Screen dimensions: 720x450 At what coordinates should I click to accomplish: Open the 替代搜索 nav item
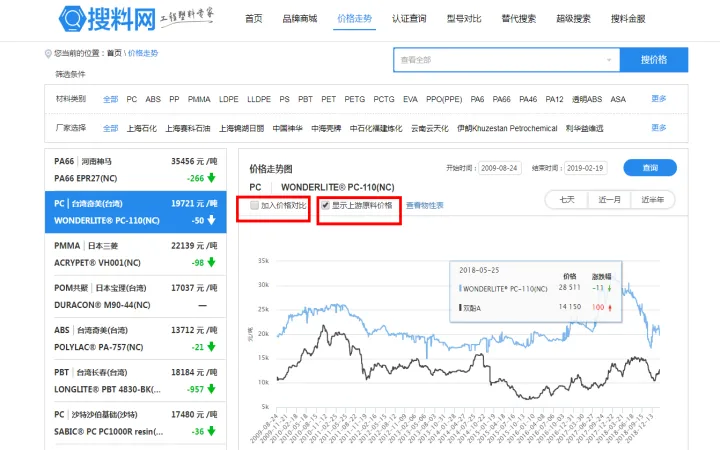[x=518, y=19]
